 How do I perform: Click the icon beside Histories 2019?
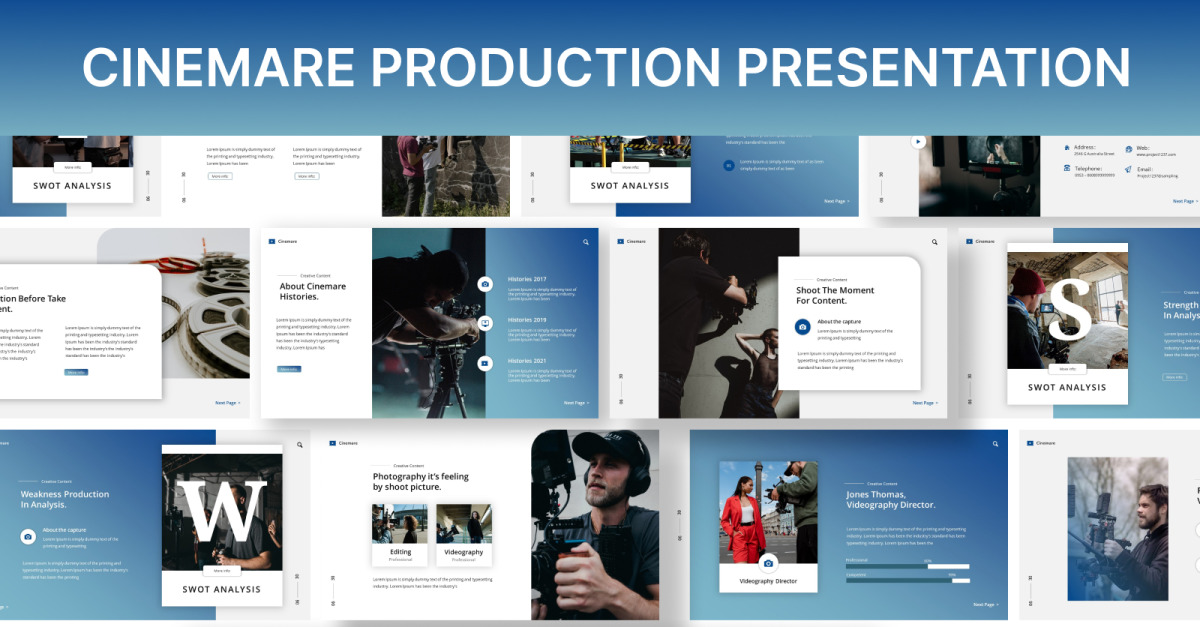click(485, 323)
